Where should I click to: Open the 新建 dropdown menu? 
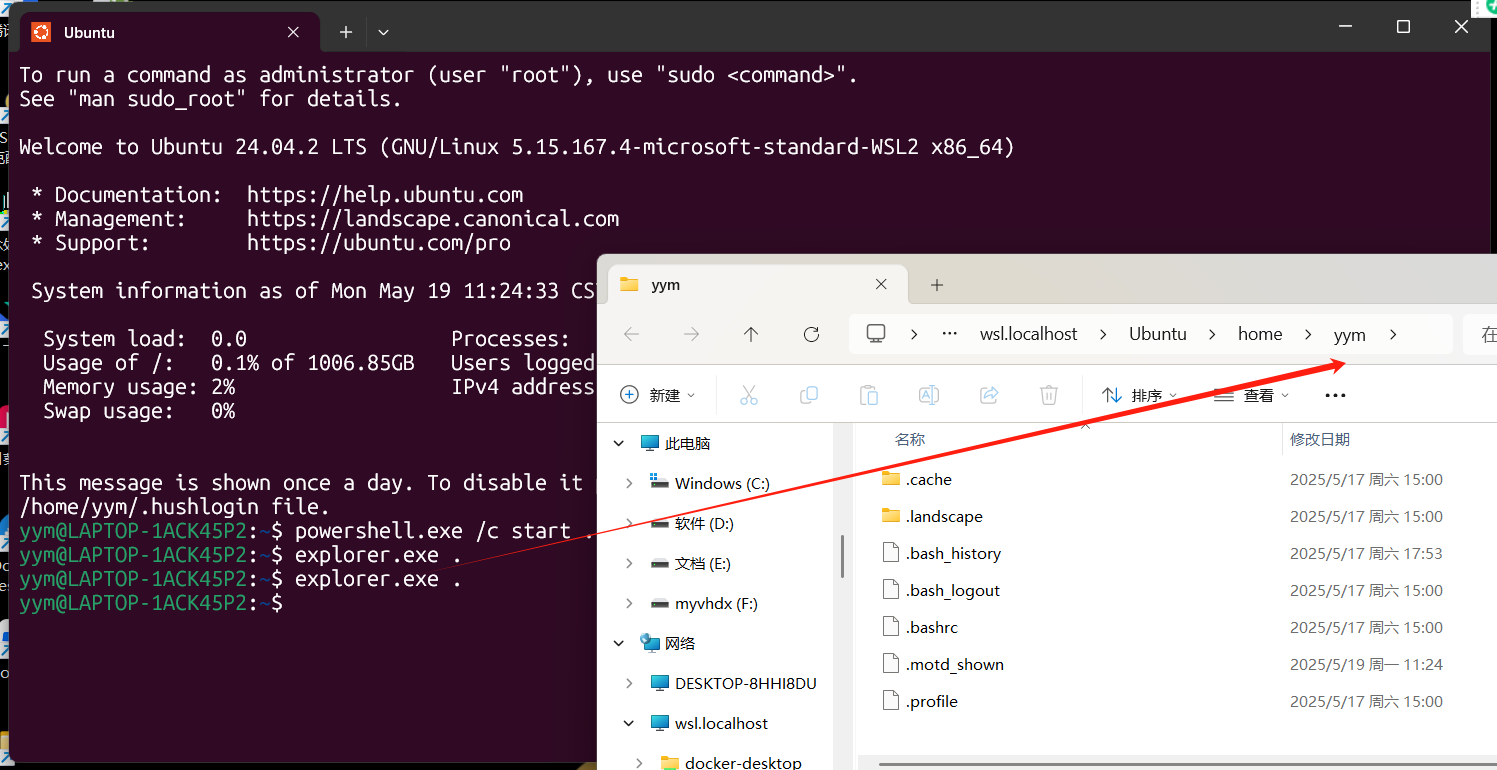pyautogui.click(x=657, y=395)
